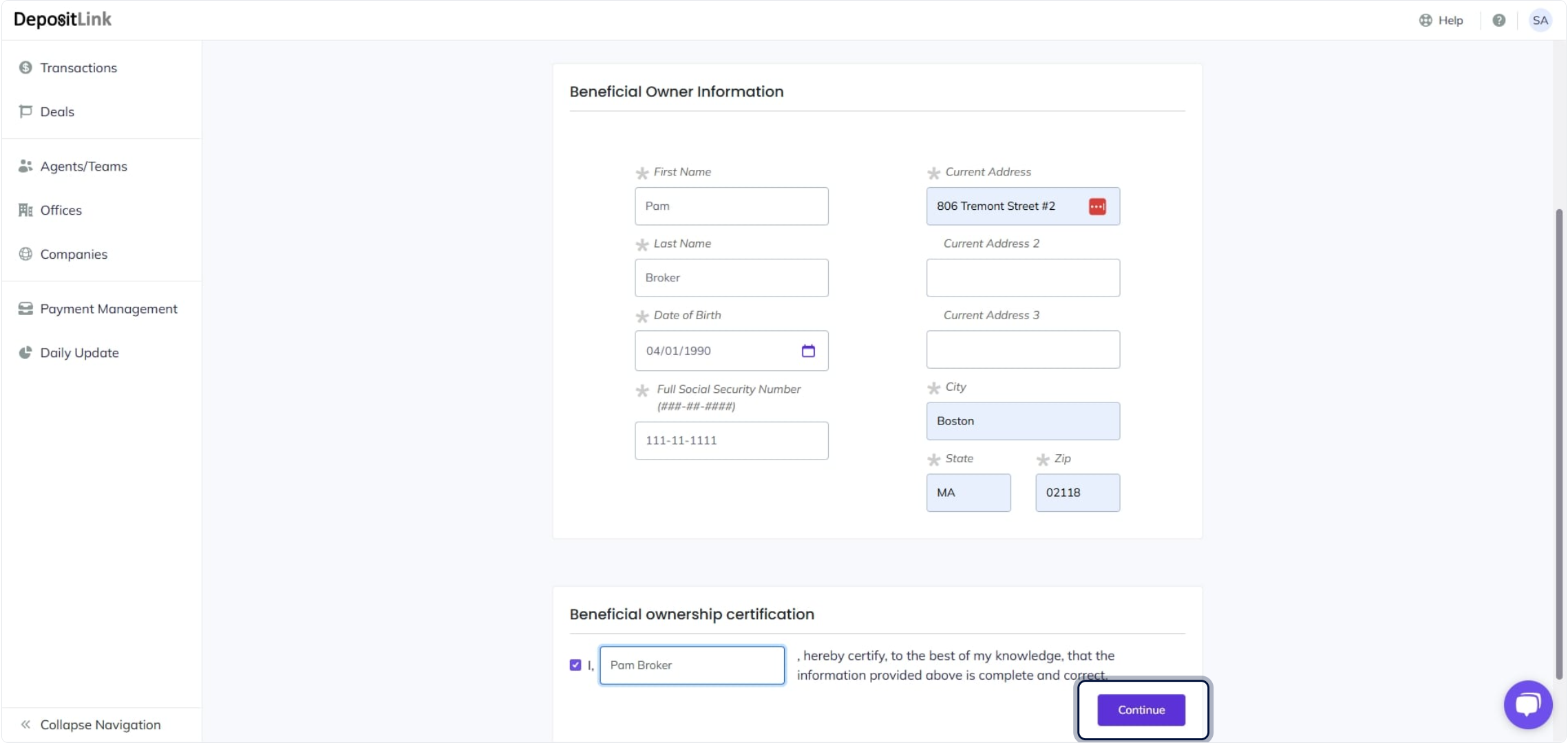The image size is (1568, 743).
Task: Open the chat support bubble
Action: coord(1527,704)
